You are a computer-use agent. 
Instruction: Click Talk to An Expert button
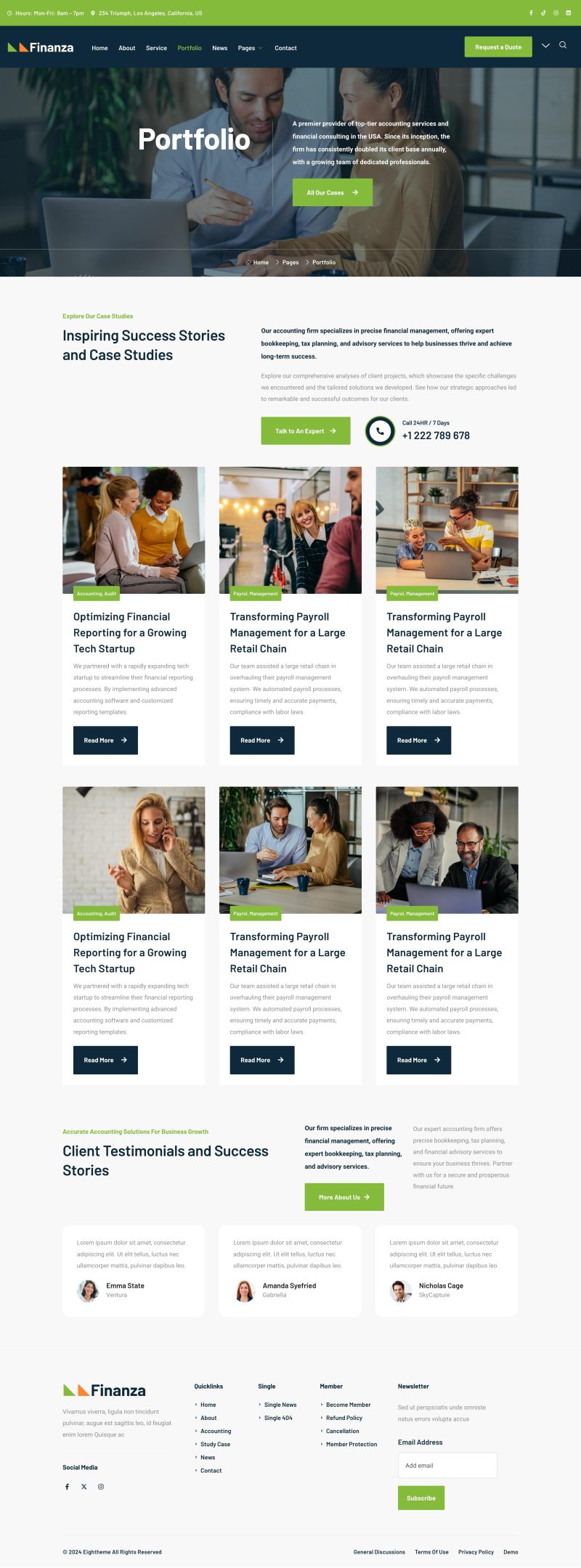(306, 431)
